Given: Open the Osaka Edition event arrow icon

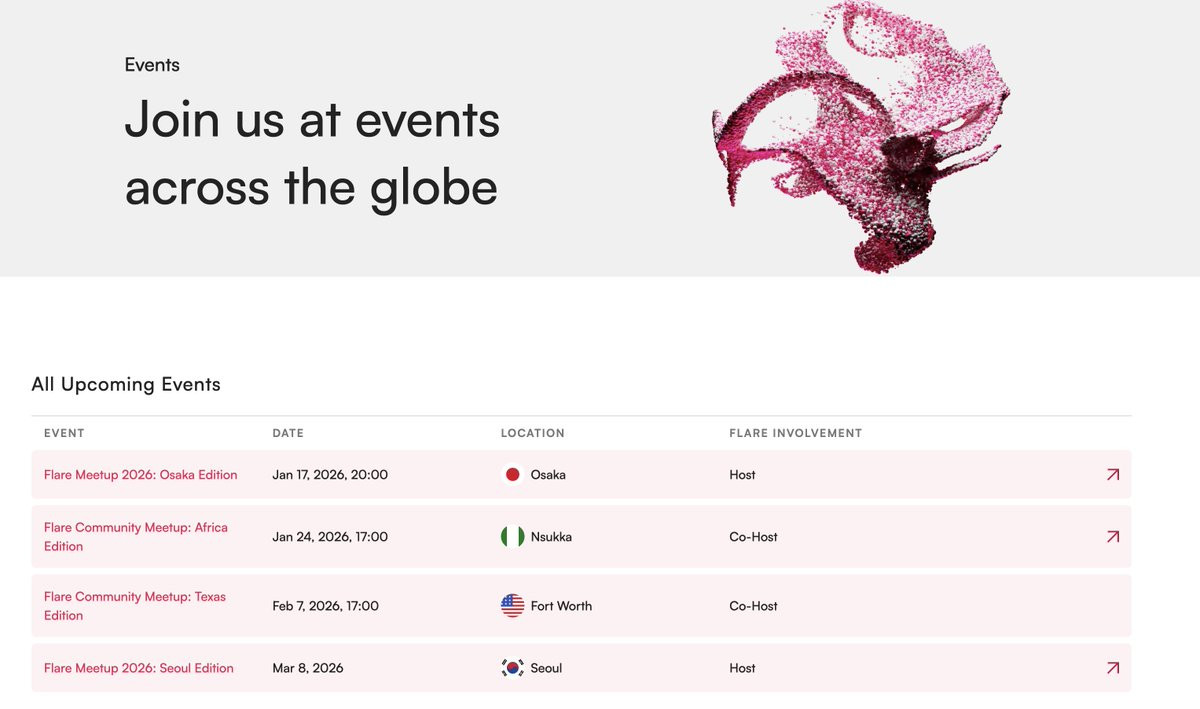Looking at the screenshot, I should (1112, 475).
